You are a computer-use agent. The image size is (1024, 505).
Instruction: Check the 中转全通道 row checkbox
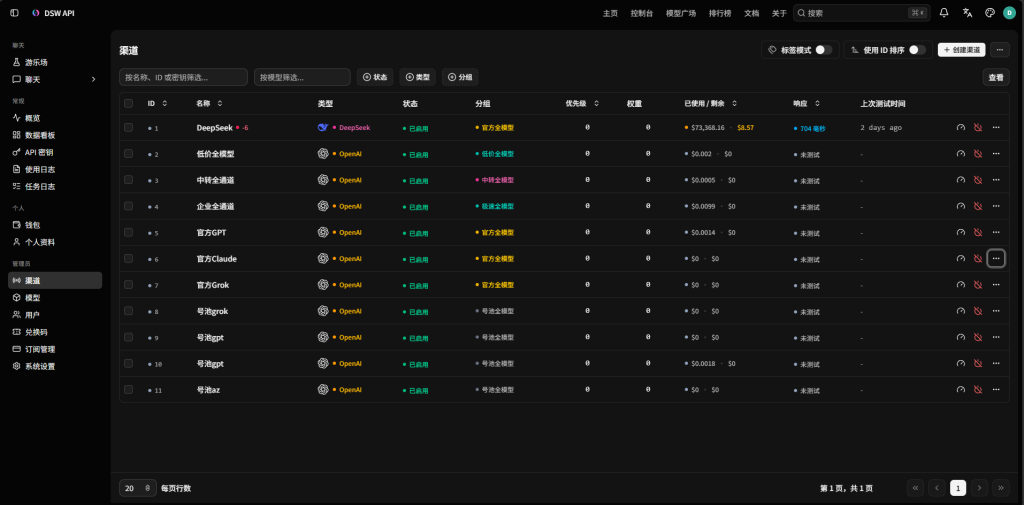point(129,180)
